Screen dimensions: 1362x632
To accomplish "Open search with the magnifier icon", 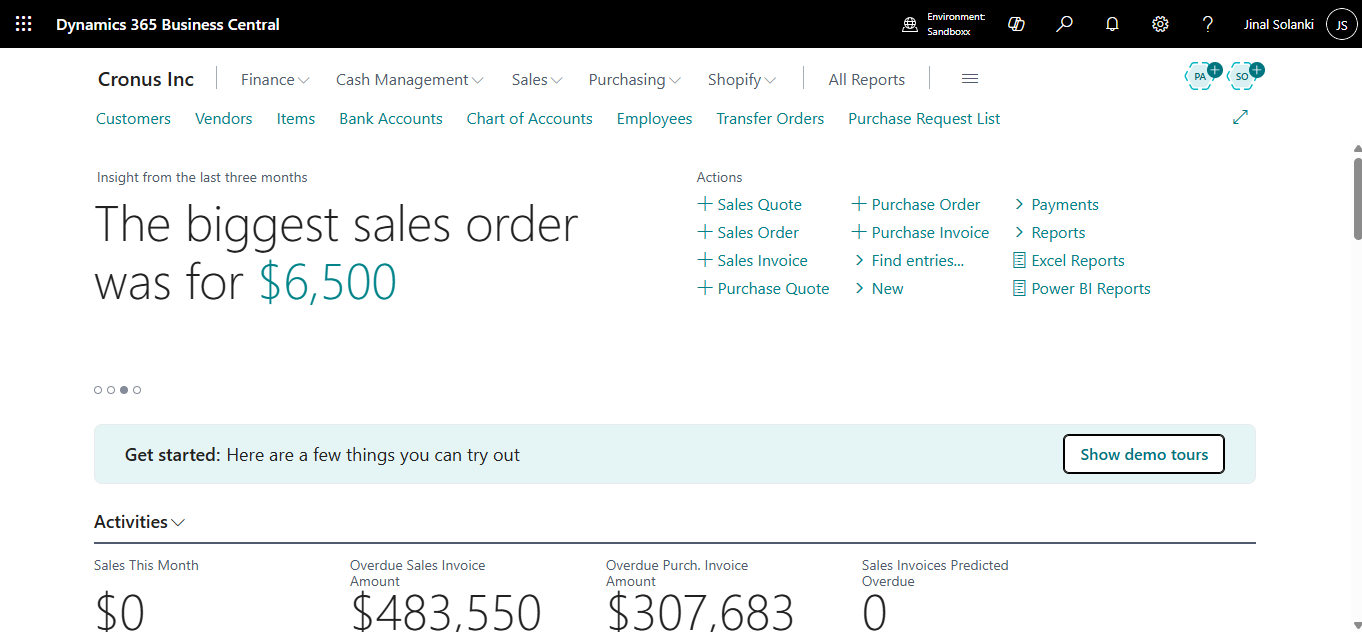I will pyautogui.click(x=1064, y=23).
